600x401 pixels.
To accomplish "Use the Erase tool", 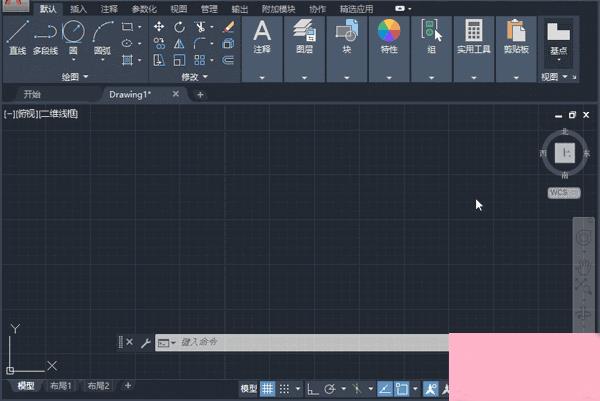I will (228, 26).
